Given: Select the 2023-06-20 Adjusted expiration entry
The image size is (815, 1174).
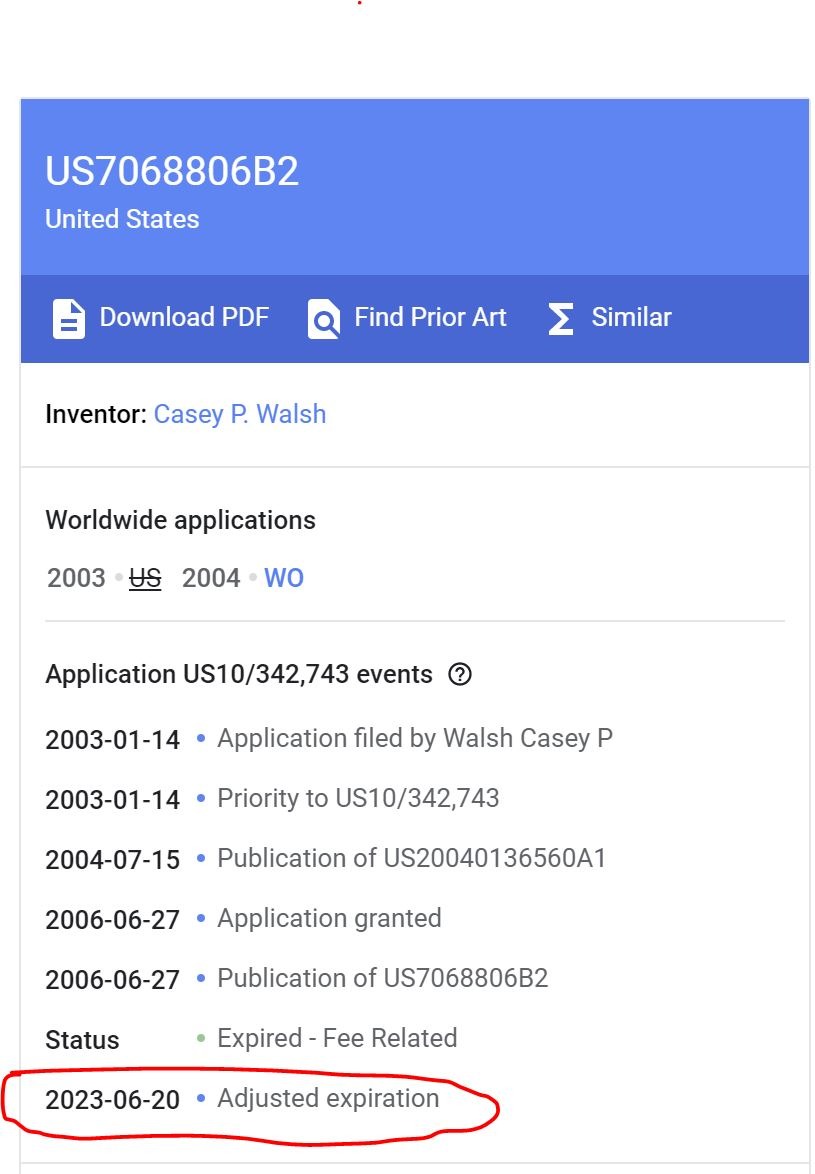Looking at the screenshot, I should click(242, 1099).
